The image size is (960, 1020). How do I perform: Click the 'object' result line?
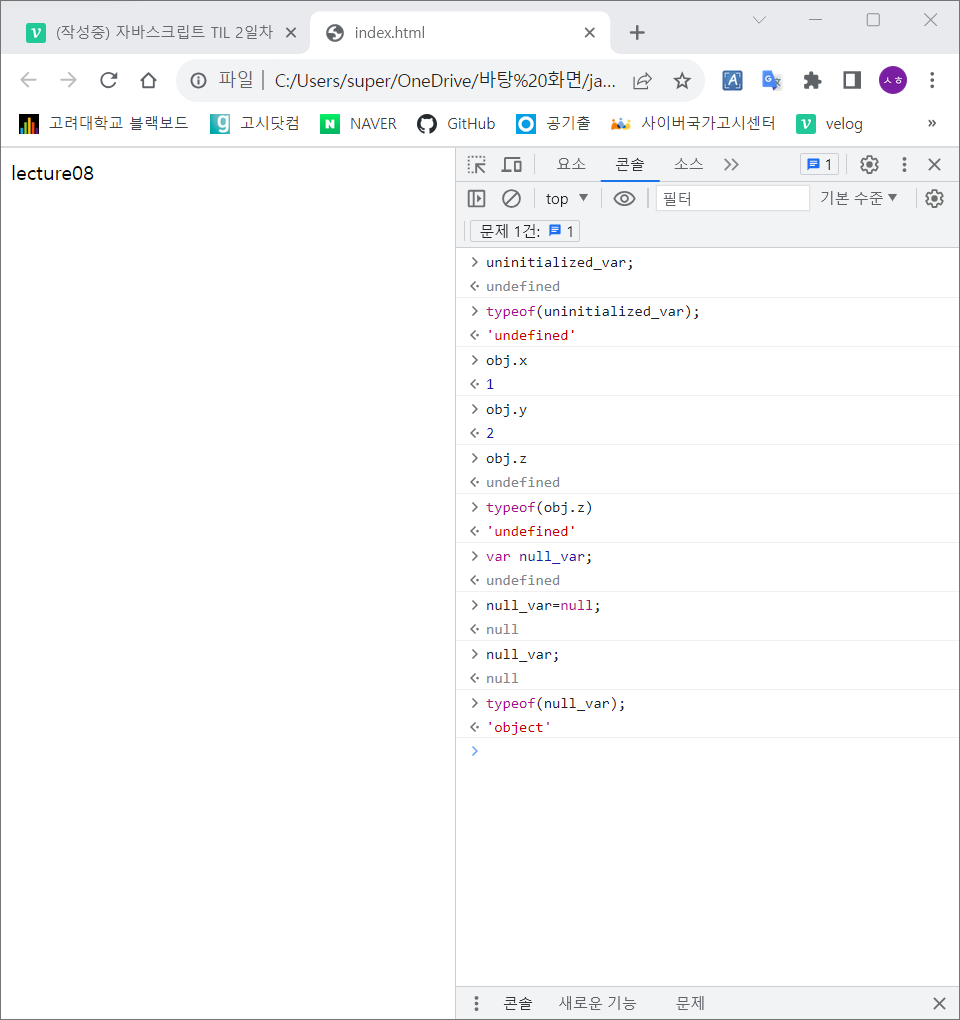pyautogui.click(x=519, y=727)
